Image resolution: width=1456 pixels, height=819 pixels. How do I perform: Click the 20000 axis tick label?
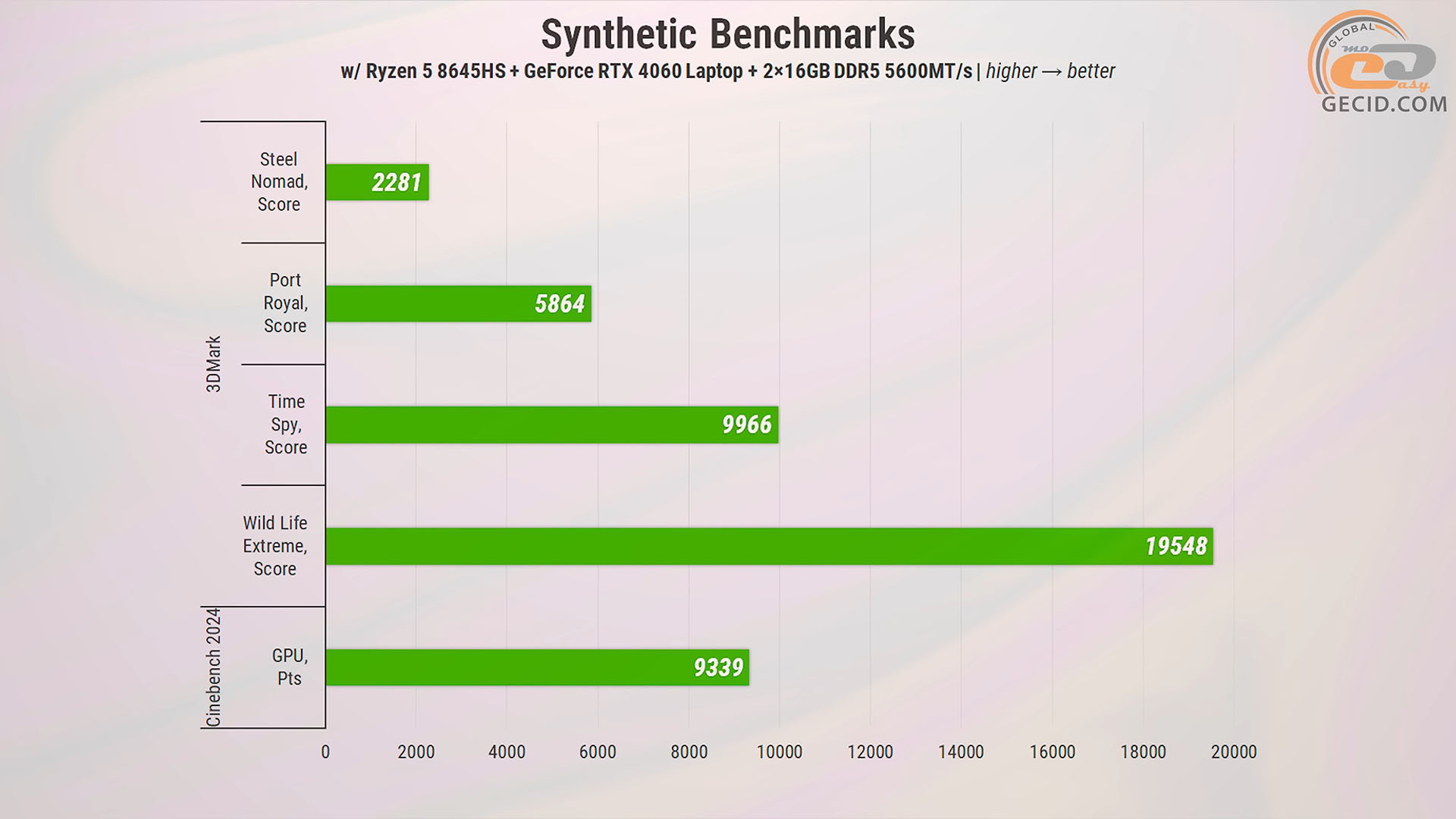click(1234, 752)
